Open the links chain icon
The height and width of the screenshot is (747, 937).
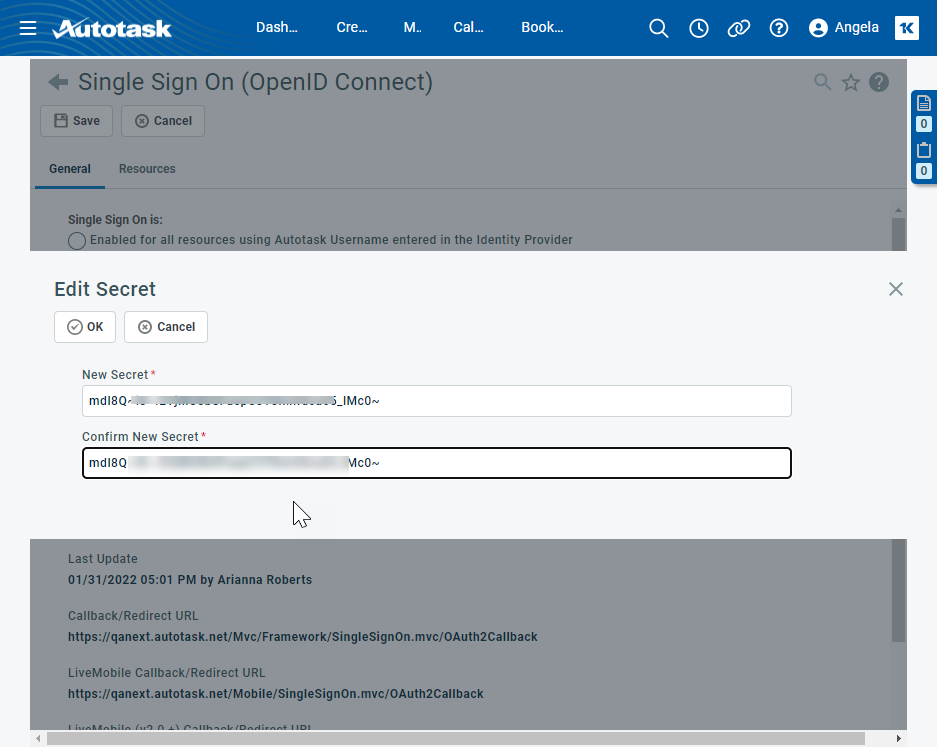point(739,28)
